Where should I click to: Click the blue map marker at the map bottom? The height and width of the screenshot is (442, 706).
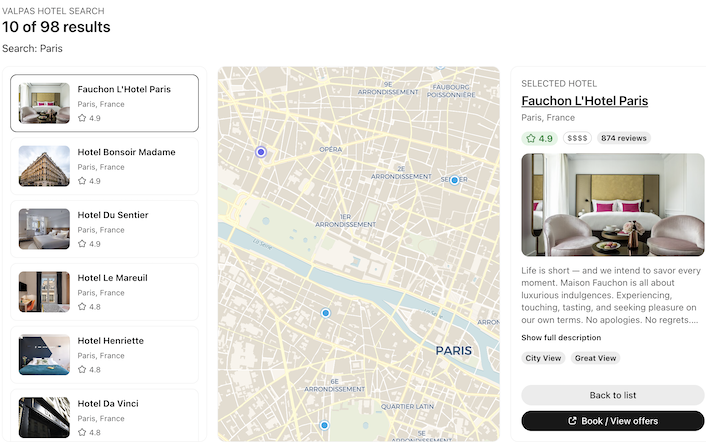(324, 425)
